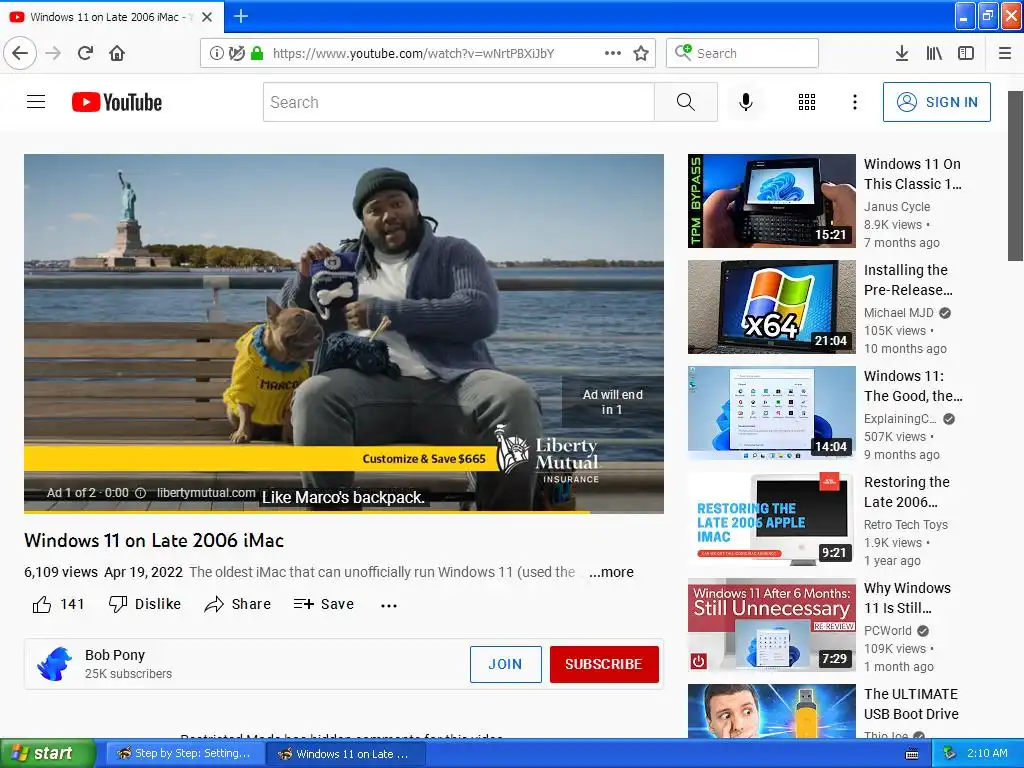This screenshot has height=768, width=1024.
Task: Toggle the browser sidebar view
Action: (966, 54)
